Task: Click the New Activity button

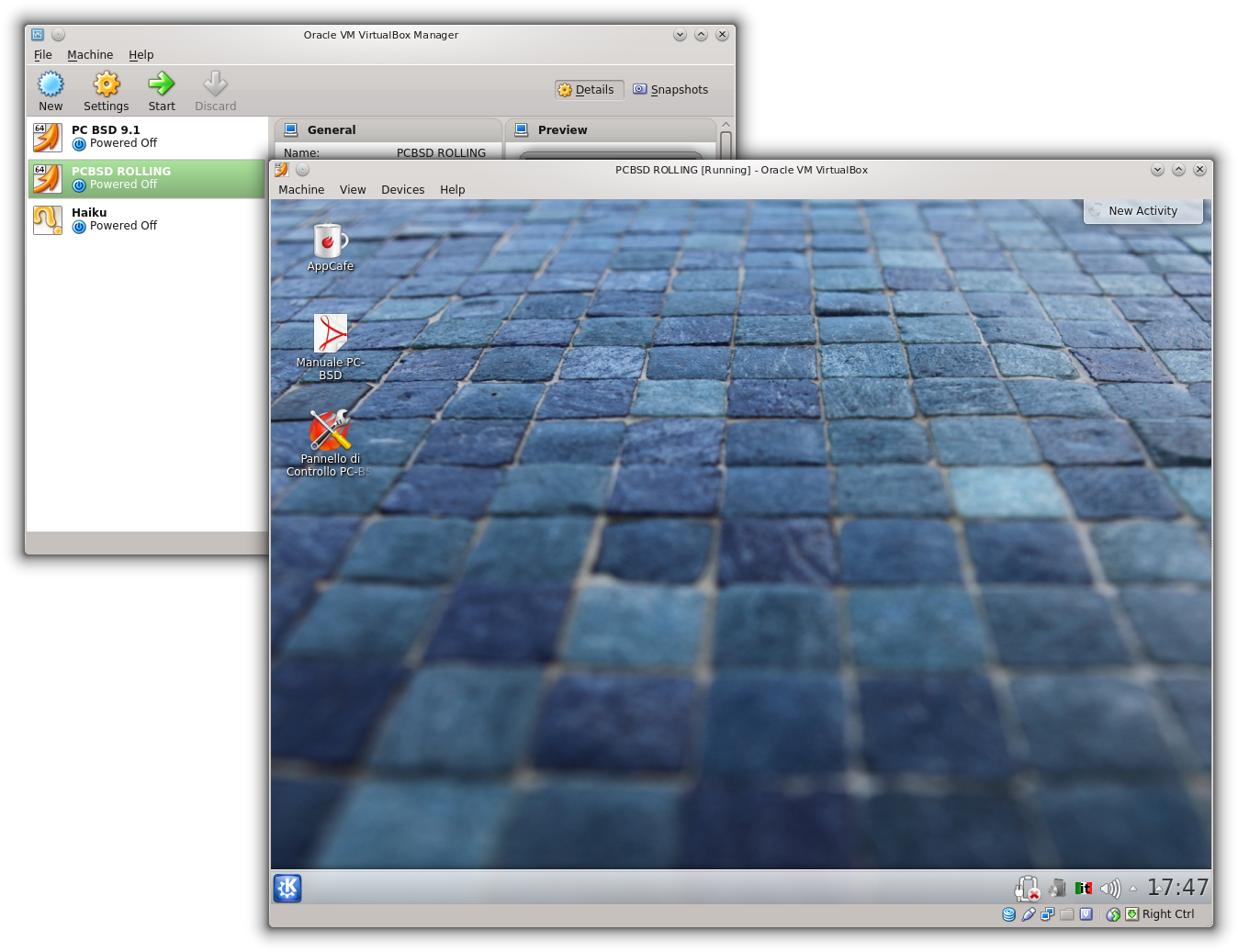Action: click(1142, 211)
